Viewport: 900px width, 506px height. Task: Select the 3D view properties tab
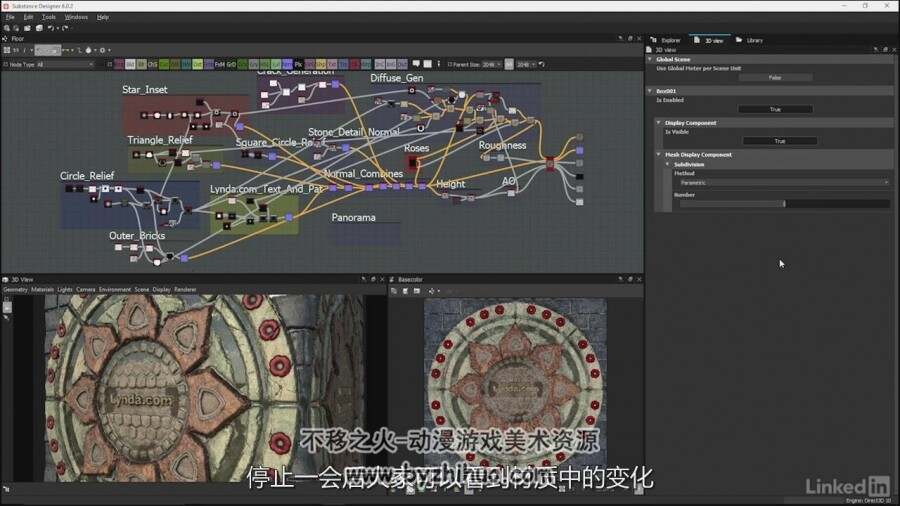pyautogui.click(x=709, y=40)
